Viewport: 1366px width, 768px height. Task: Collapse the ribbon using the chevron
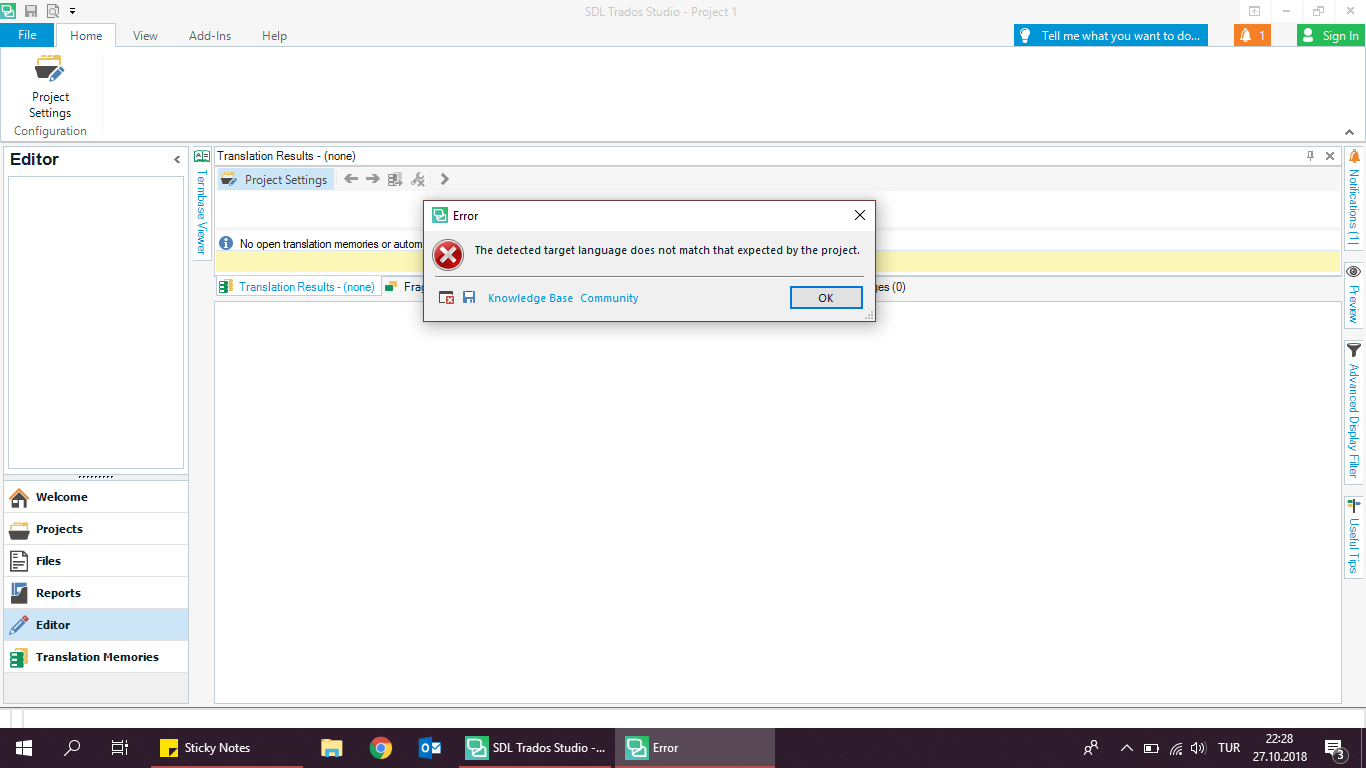(x=1349, y=131)
